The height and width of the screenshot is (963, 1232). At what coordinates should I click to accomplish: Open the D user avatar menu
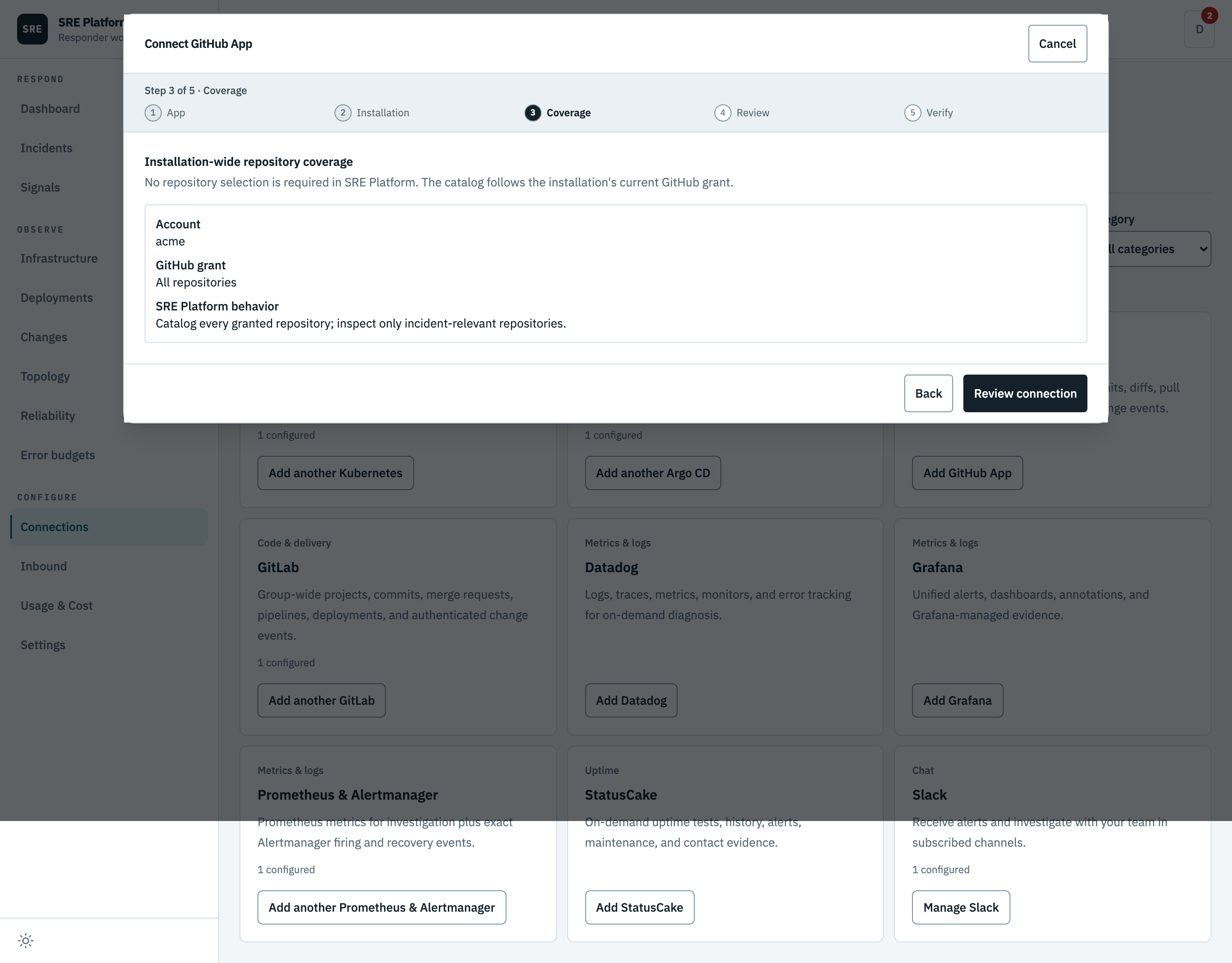1199,30
